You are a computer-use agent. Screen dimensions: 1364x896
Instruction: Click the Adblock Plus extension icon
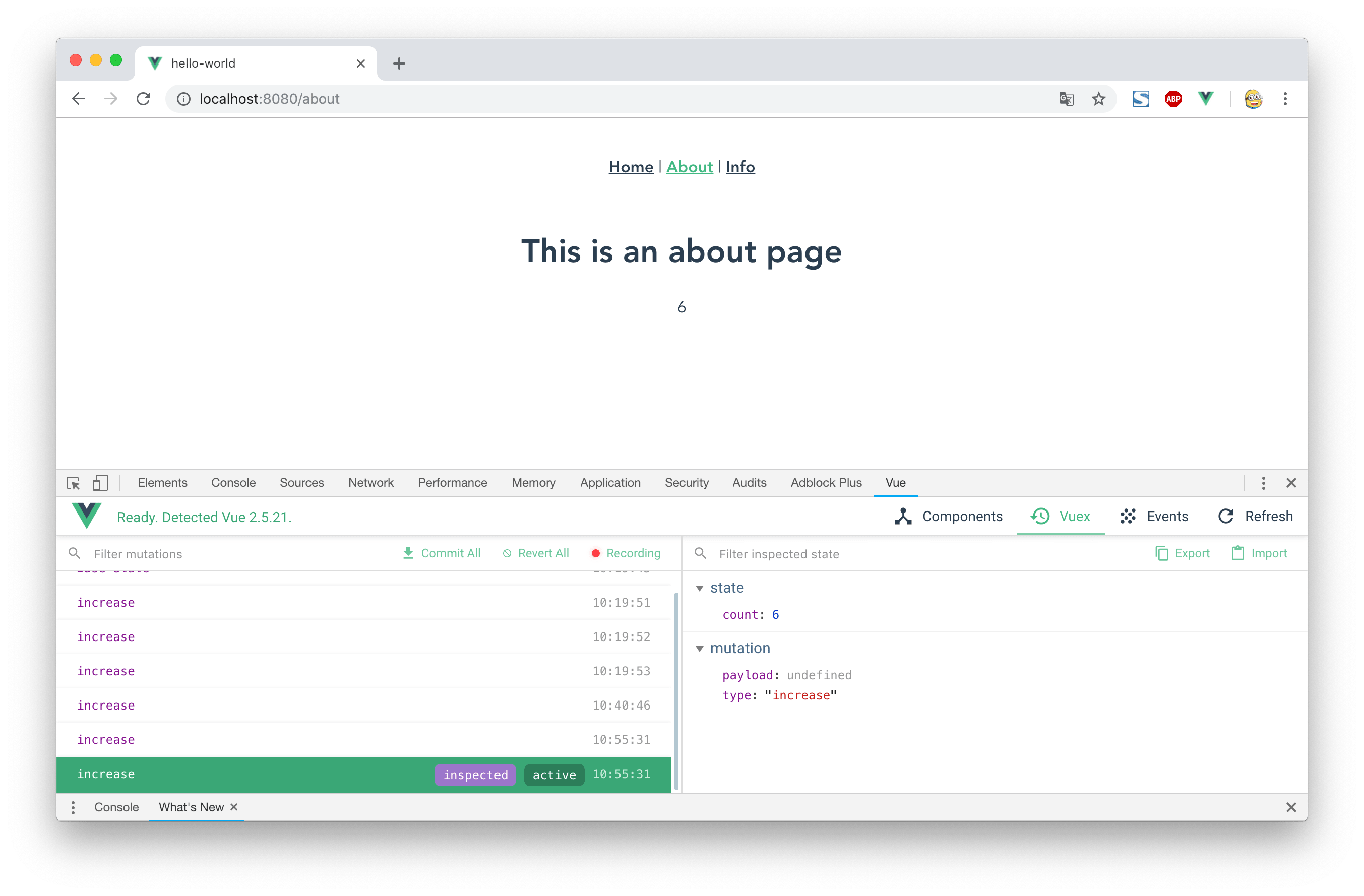pos(1173,99)
